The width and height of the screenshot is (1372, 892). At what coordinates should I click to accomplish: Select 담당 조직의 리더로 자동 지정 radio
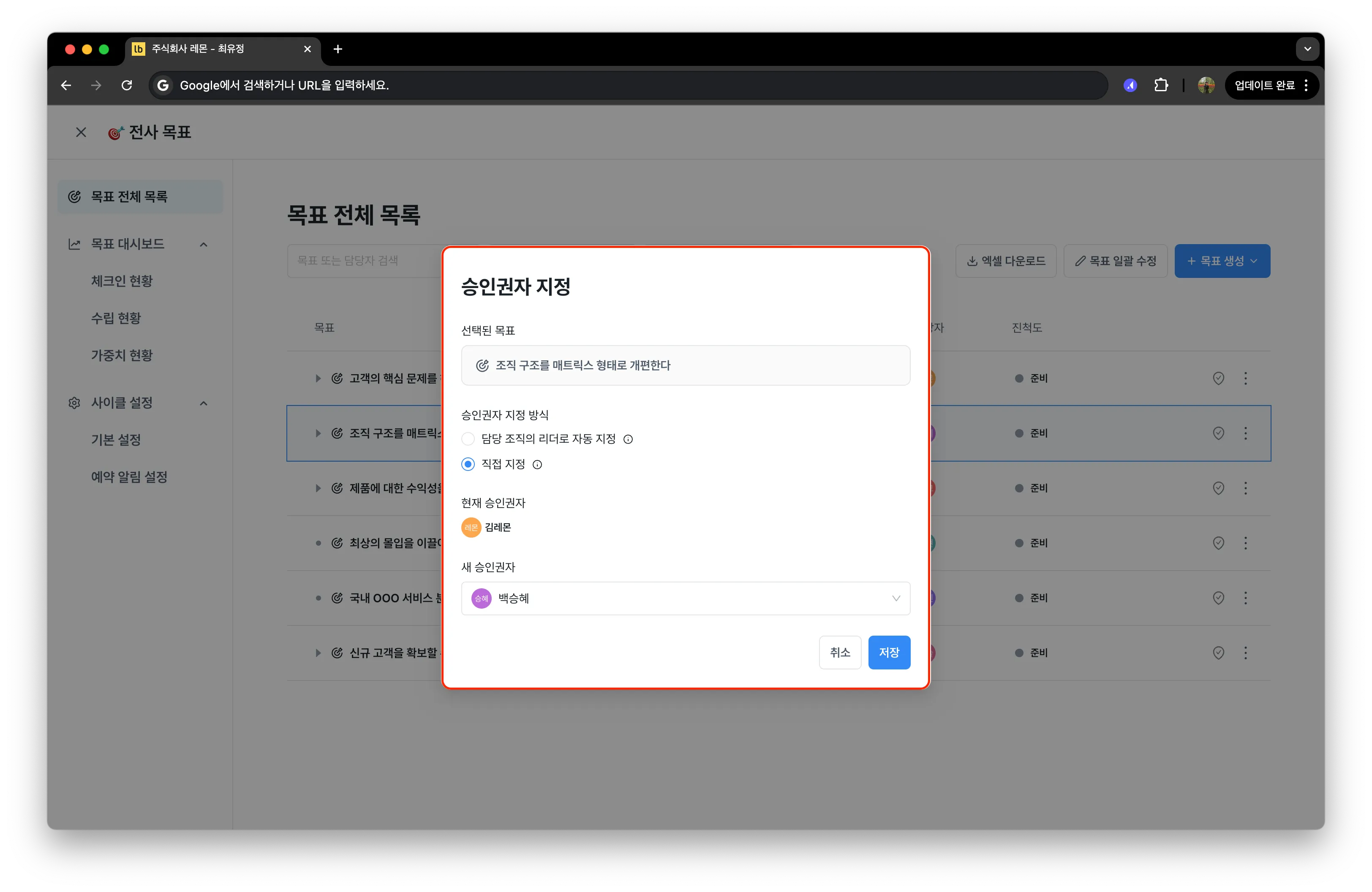pyautogui.click(x=468, y=439)
